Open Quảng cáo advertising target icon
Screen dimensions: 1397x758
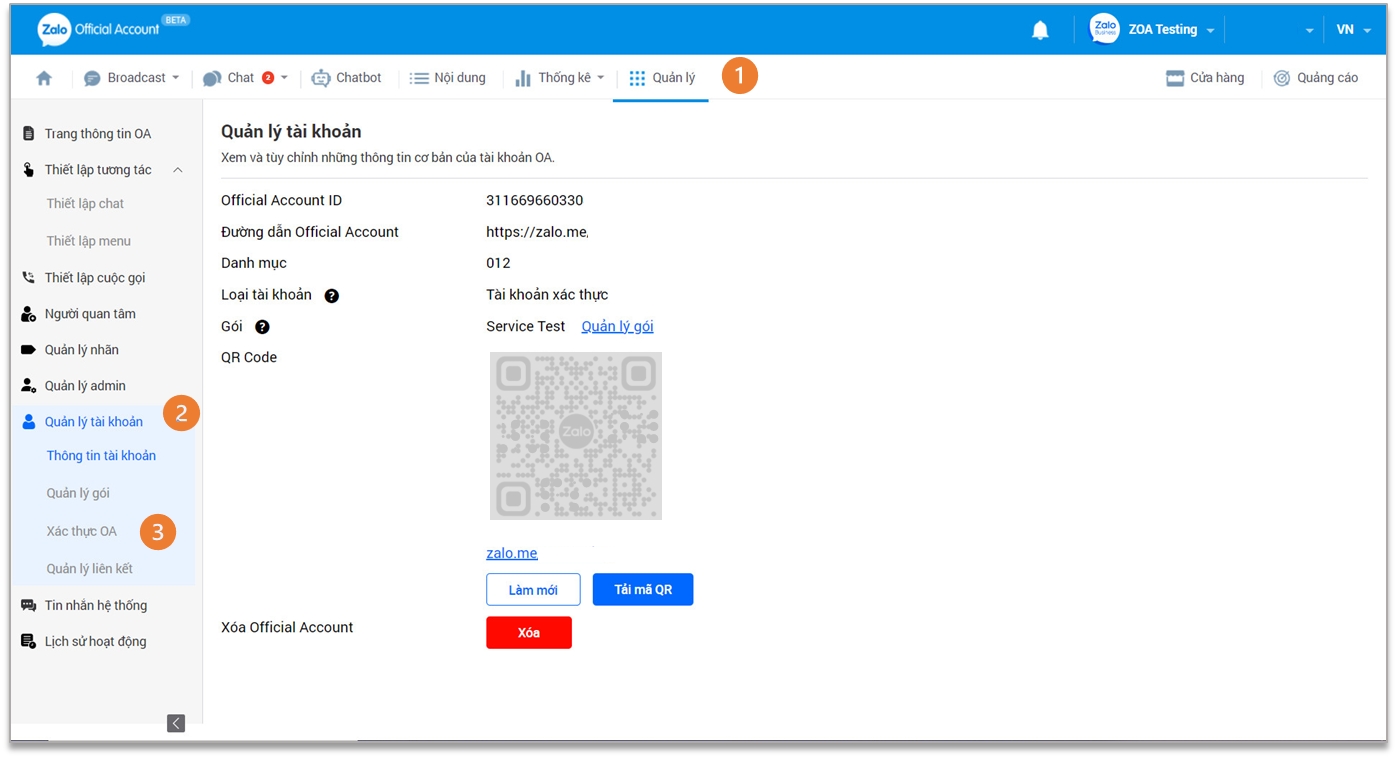click(1282, 78)
